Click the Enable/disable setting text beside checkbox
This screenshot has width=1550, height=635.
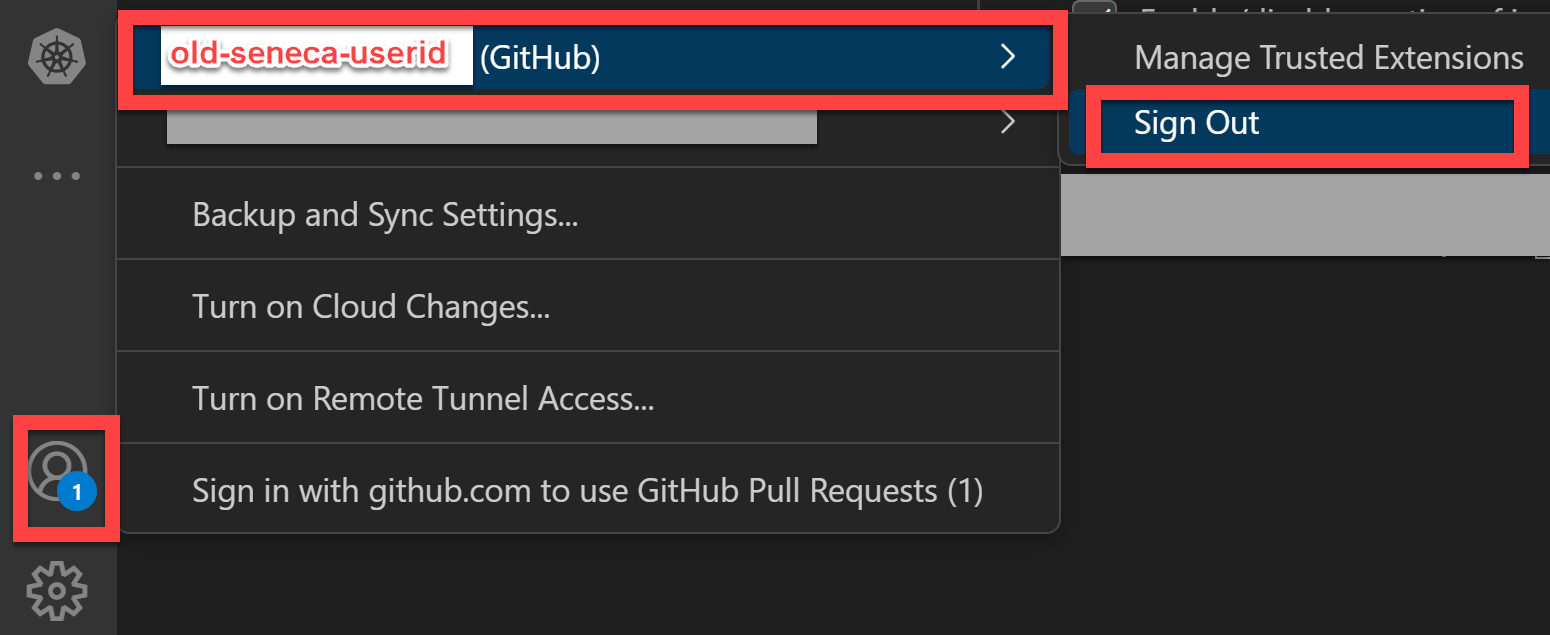(1340, 8)
